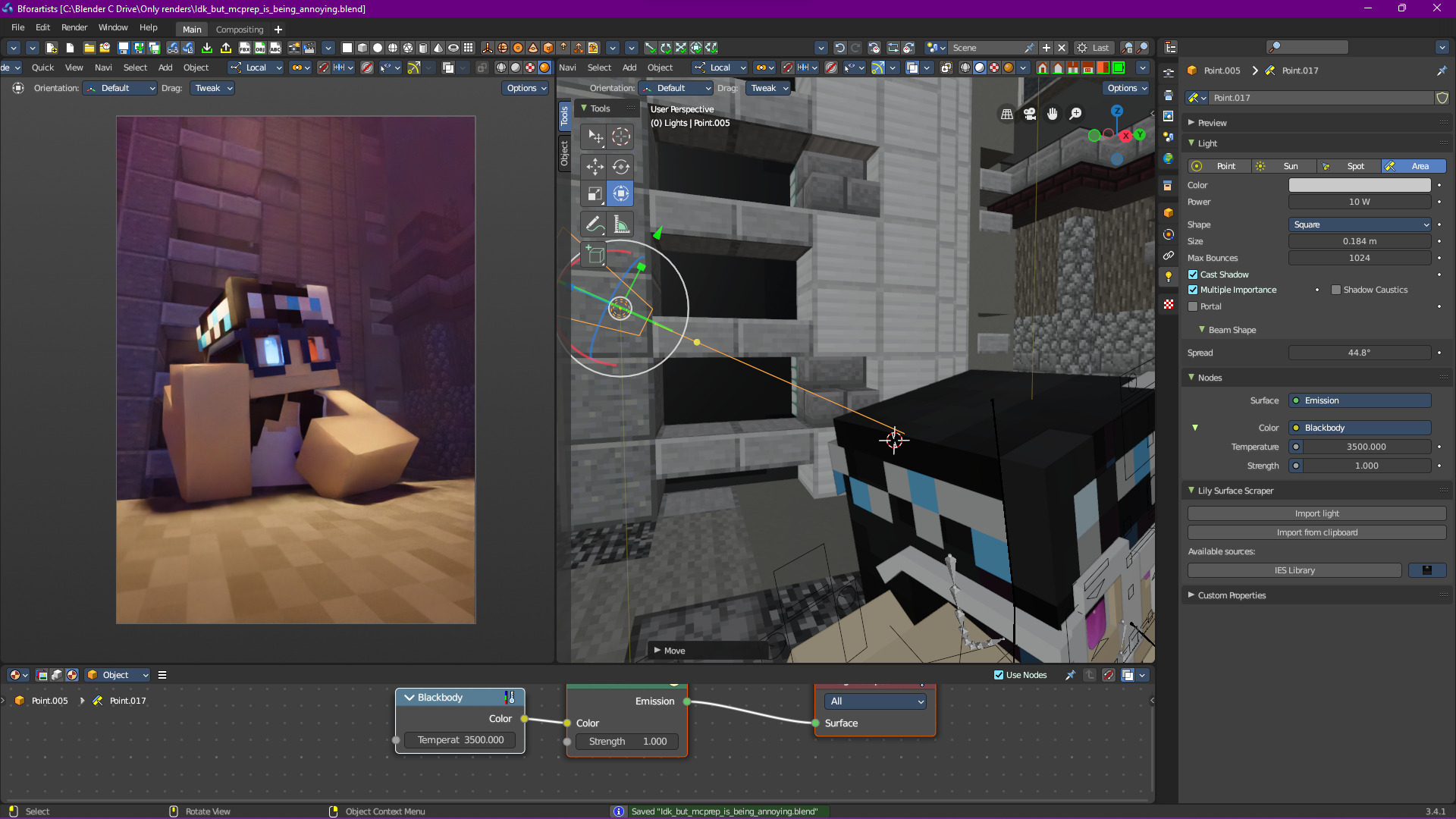Click the Import light button
The height and width of the screenshot is (819, 1456).
coord(1316,513)
